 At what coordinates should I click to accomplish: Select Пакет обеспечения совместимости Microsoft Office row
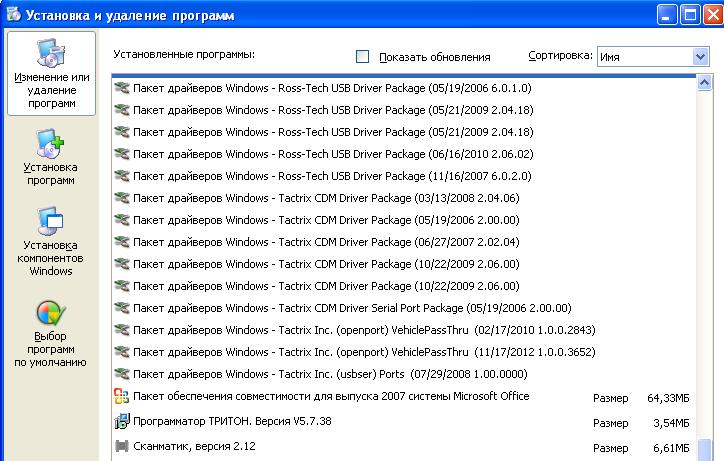pos(404,397)
